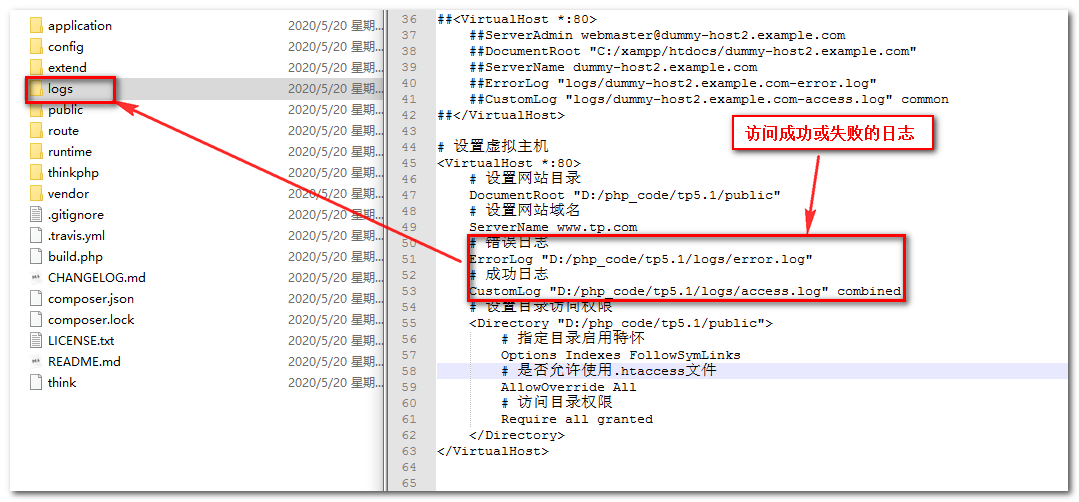Click the think file icon
1079x502 pixels.
point(36,382)
